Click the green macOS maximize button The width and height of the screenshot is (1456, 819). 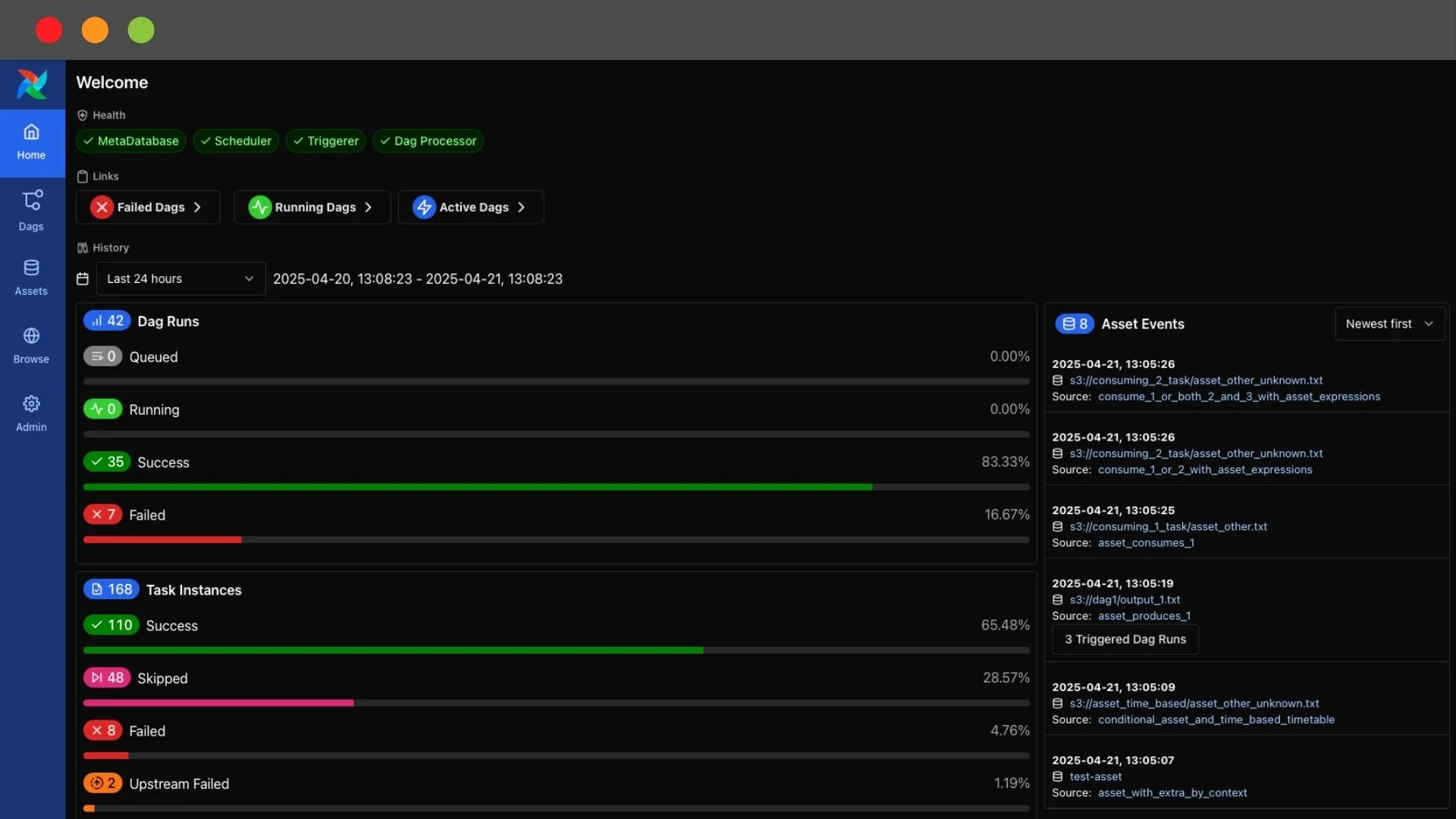[x=141, y=30]
